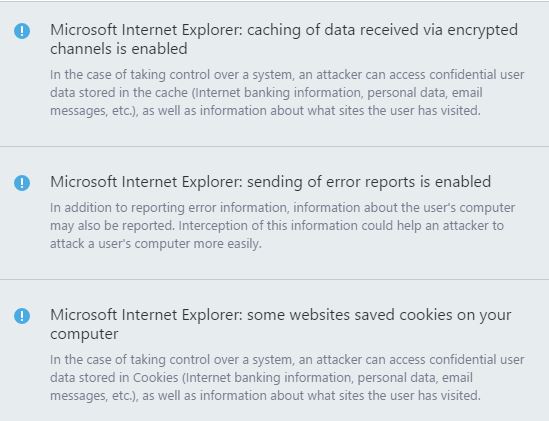Click the 'Microsoft Internet Explorer' text in the caching title
549x421 pixels.
[146, 30]
